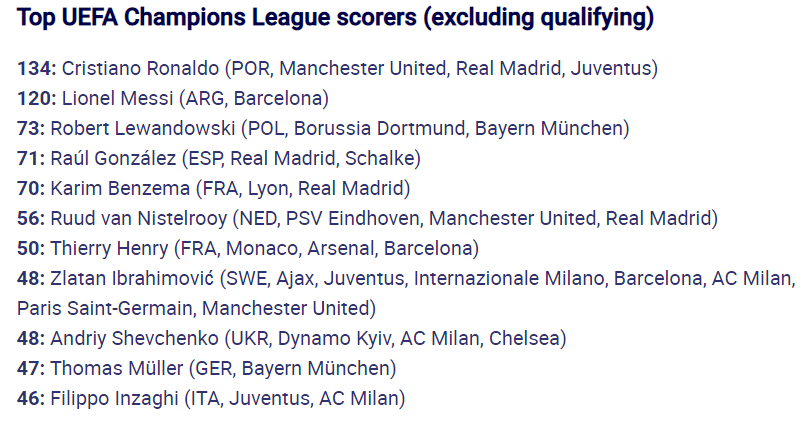Click on Robert Lewandowski's name
809x422 pixels.
[x=143, y=128]
